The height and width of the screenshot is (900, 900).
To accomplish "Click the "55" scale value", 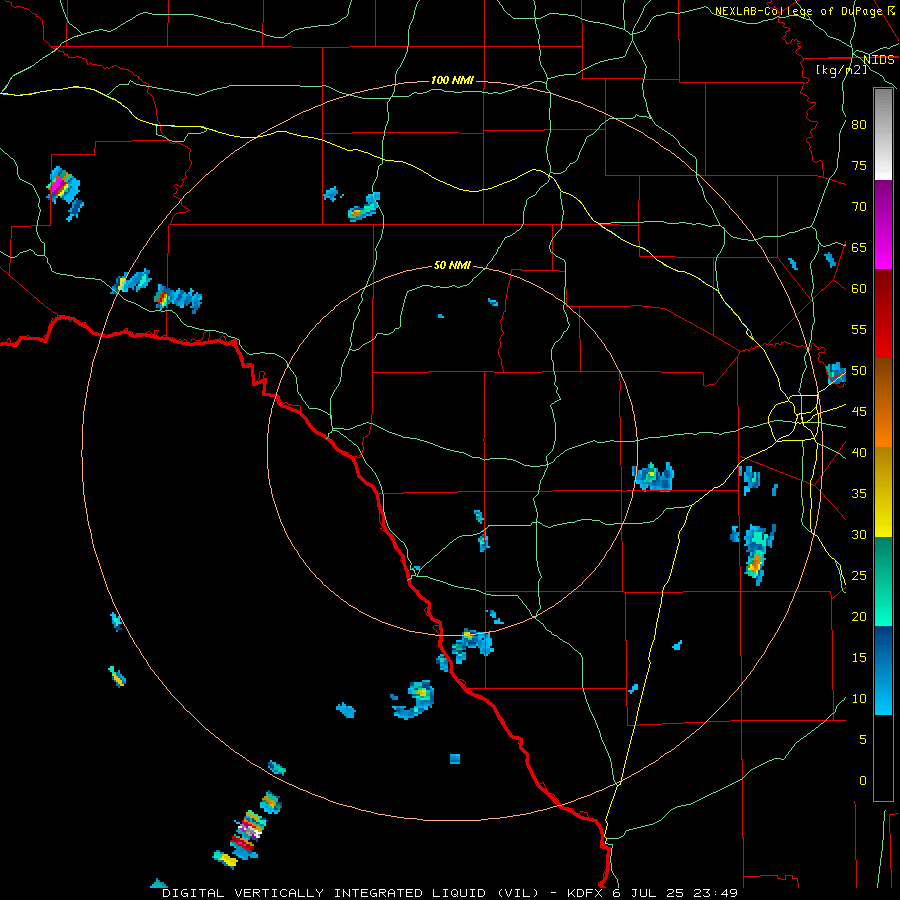I will coord(859,329).
